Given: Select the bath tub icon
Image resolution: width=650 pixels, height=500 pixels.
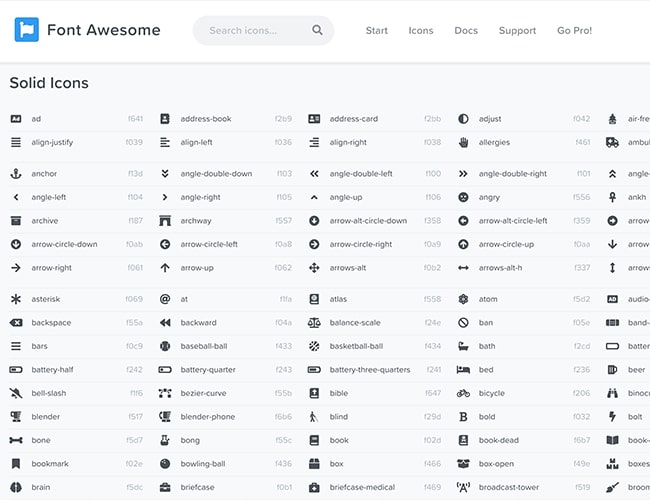Looking at the screenshot, I should [x=463, y=347].
